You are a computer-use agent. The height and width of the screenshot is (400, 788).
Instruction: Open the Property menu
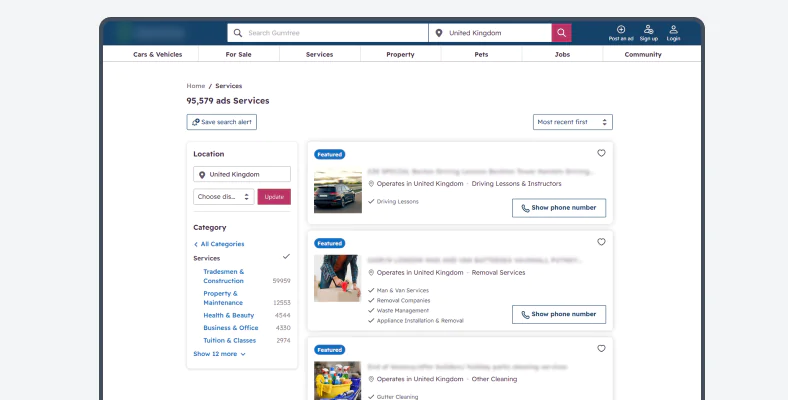400,55
